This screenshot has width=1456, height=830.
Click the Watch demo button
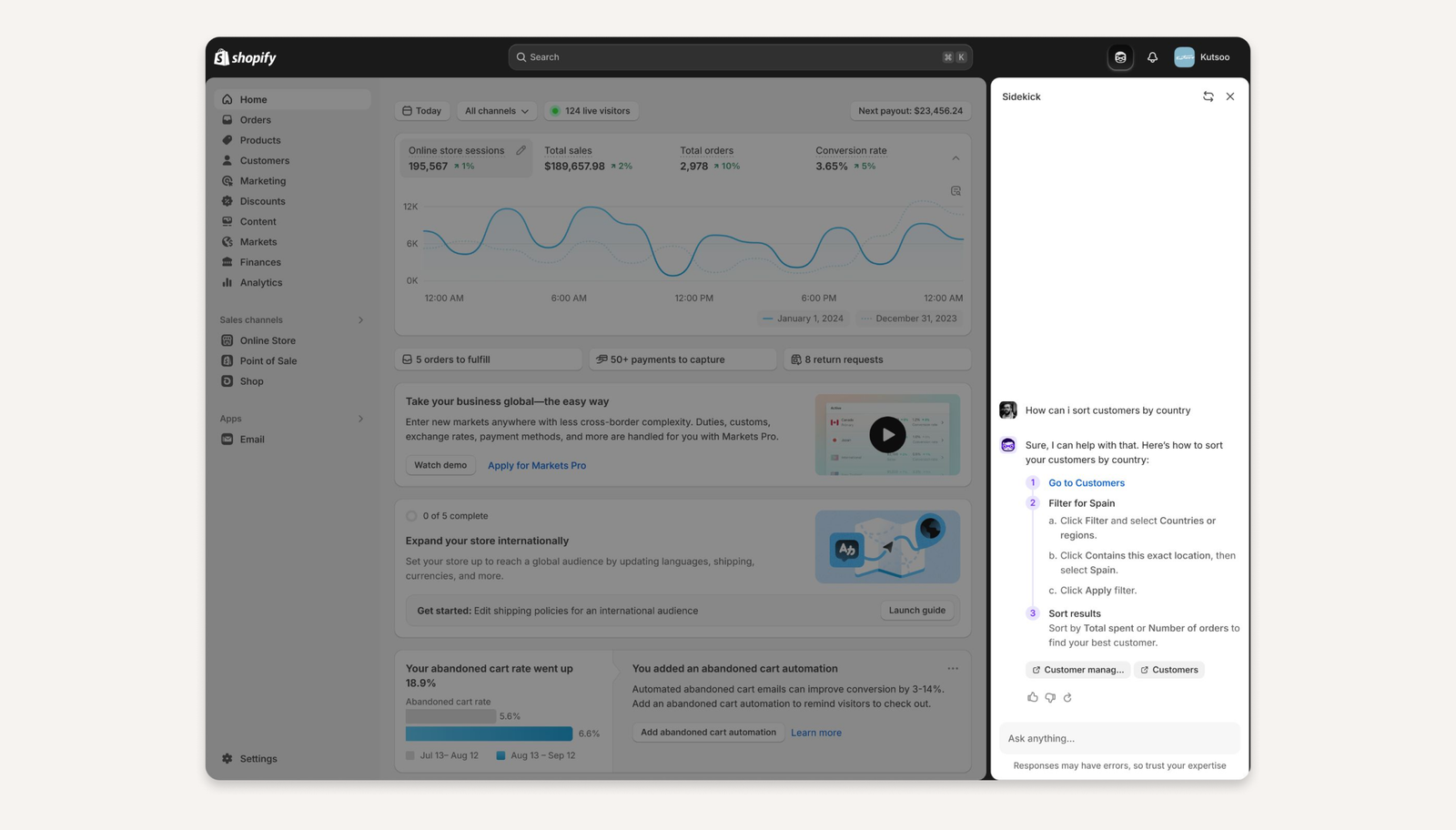click(440, 465)
